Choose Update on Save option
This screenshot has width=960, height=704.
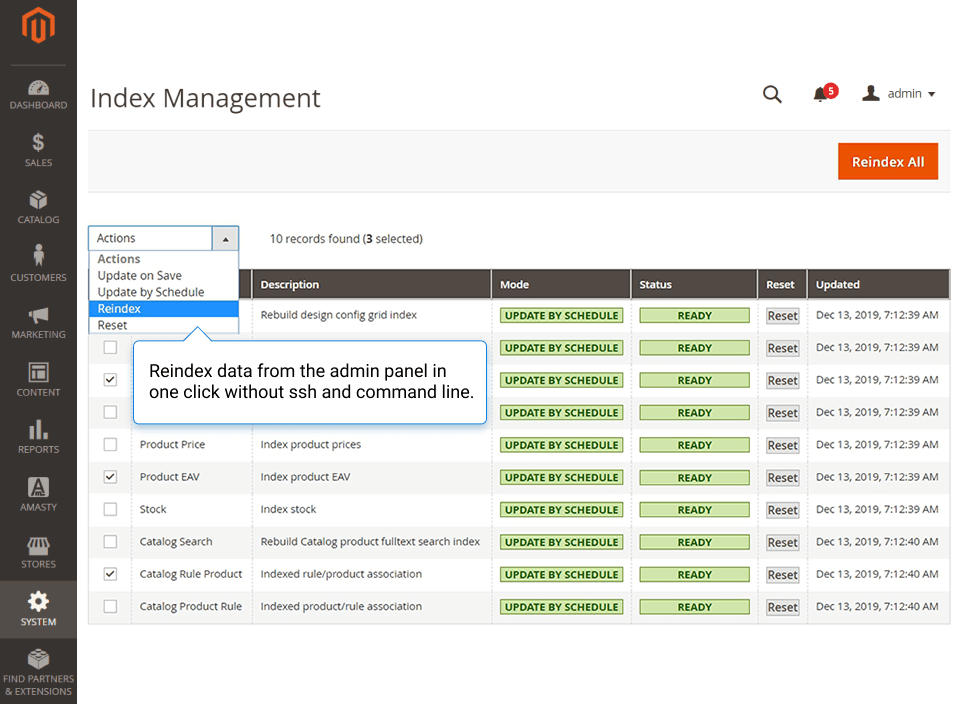(x=163, y=275)
